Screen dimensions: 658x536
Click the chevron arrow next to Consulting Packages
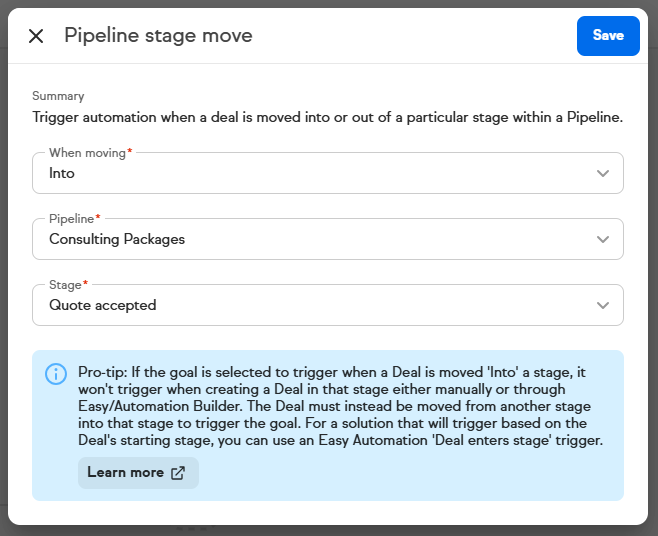602,239
